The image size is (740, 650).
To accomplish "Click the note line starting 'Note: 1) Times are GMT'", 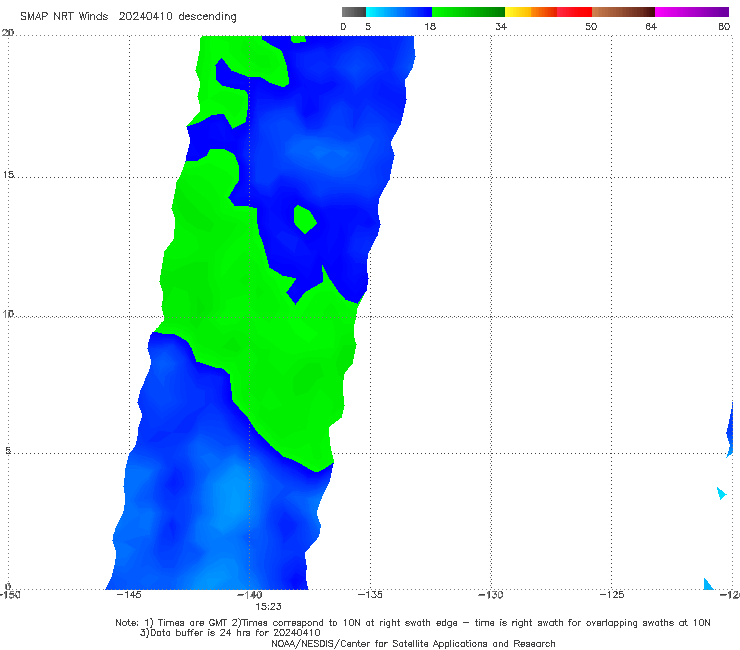I will (x=412, y=623).
